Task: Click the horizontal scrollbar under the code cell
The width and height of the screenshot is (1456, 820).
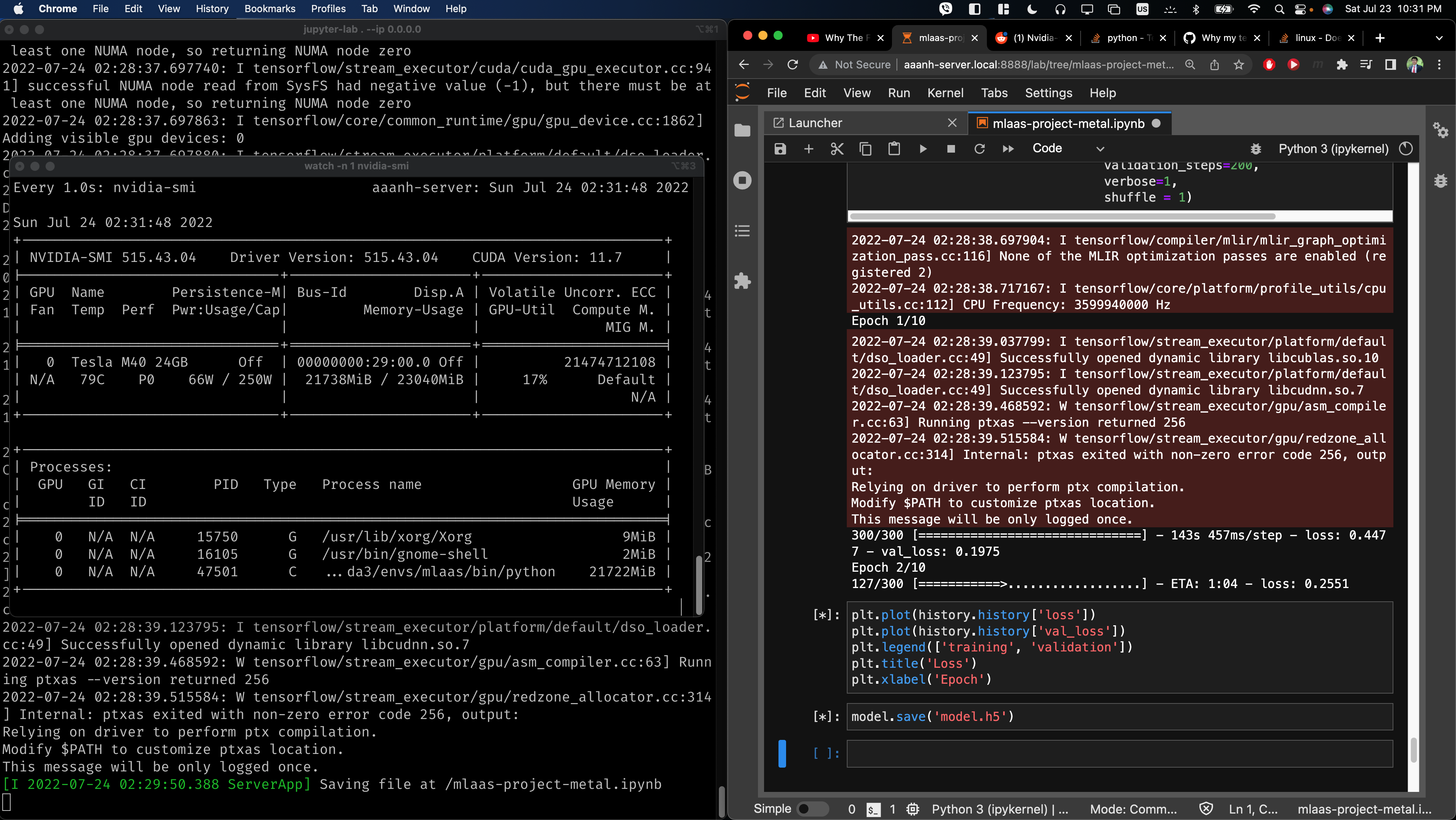Action: tap(1063, 216)
